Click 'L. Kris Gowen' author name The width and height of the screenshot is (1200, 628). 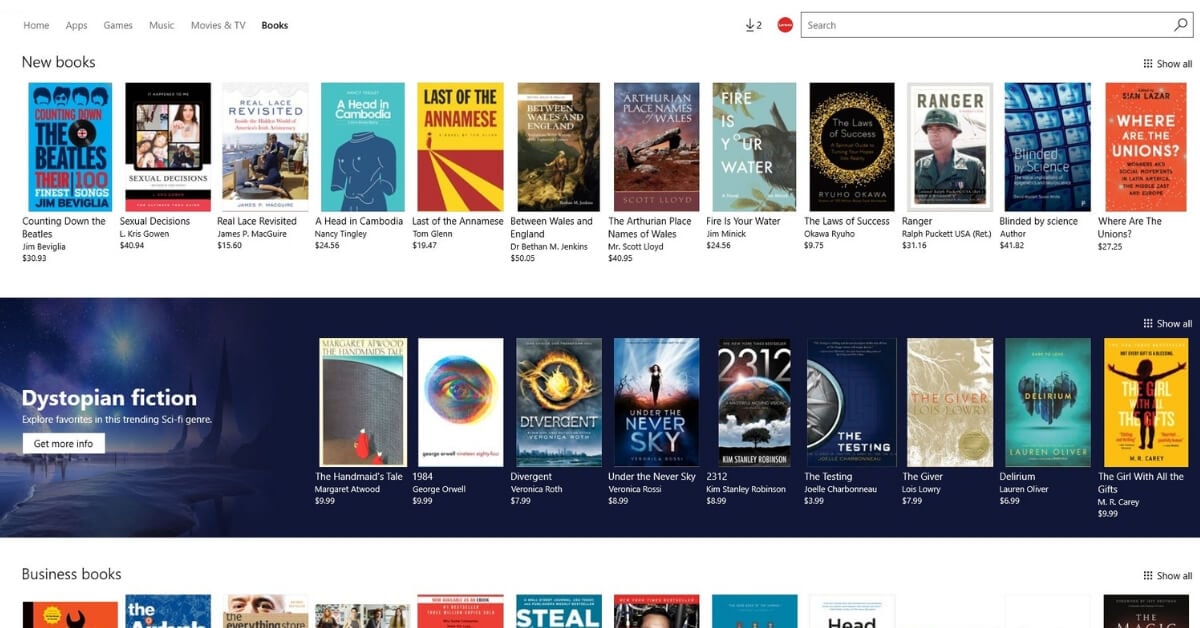pos(145,234)
